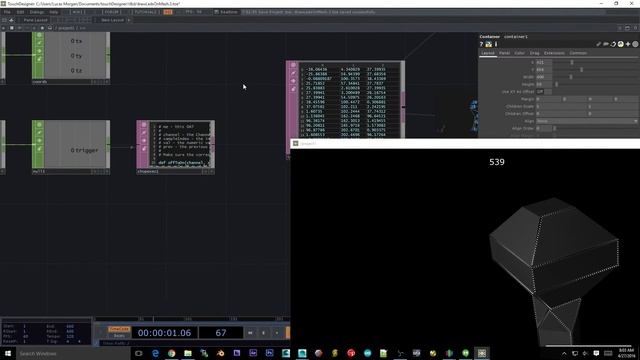Open the Dialogs menu

(x=37, y=12)
